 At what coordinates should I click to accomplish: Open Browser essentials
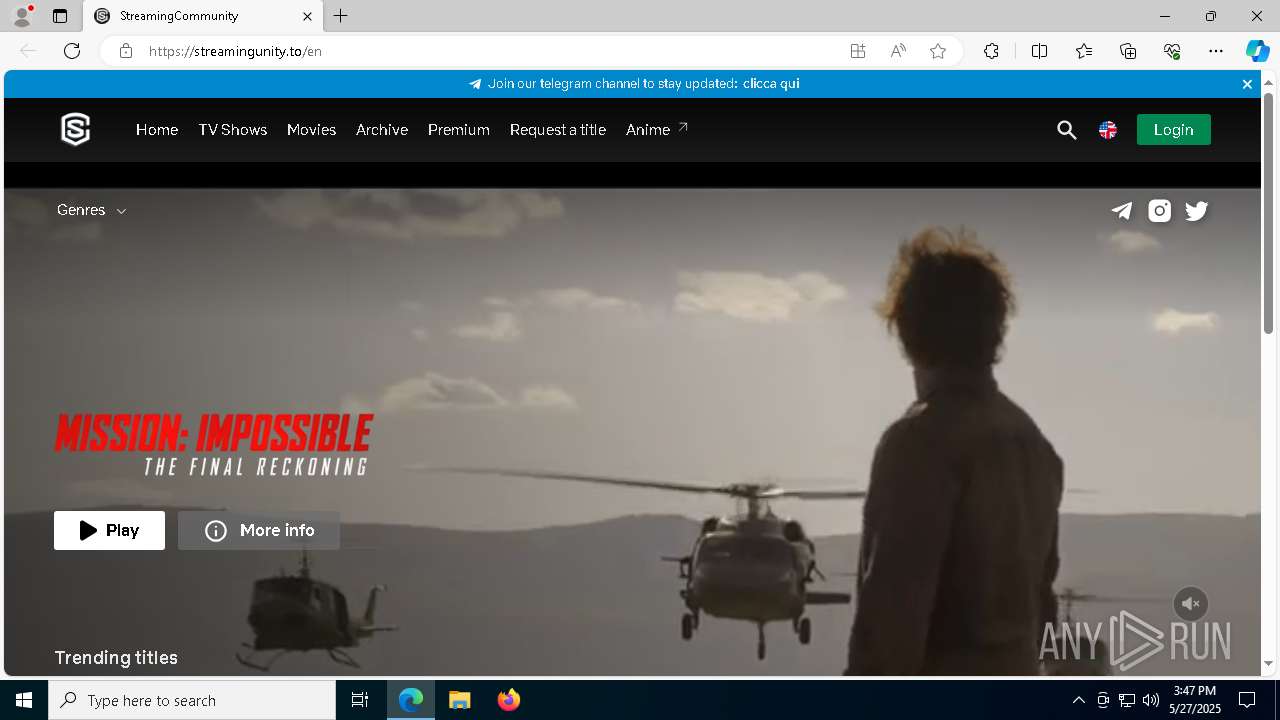click(x=1172, y=51)
